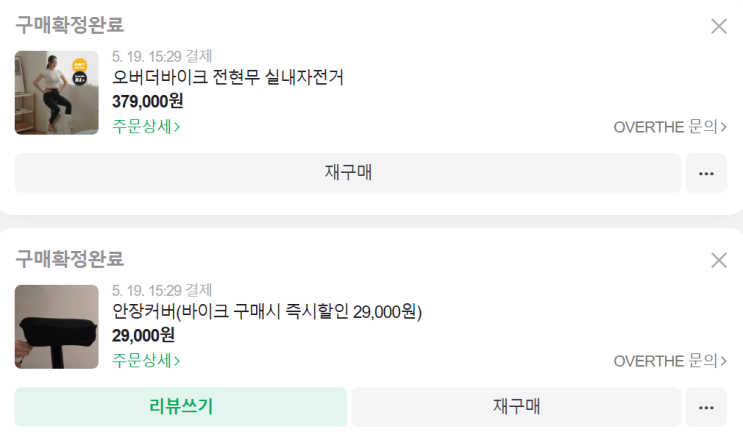
Task: Click the 안장커버 product name
Action: [x=267, y=312]
